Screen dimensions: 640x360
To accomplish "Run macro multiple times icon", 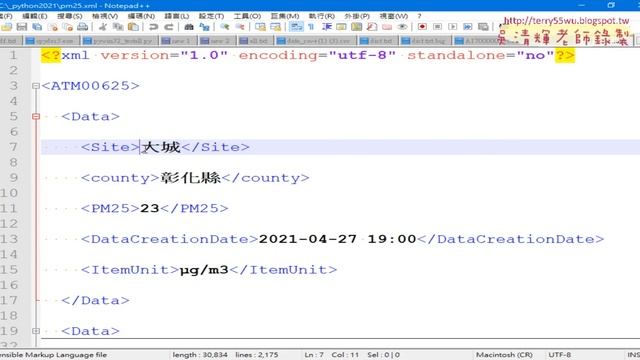I will tap(468, 27).
